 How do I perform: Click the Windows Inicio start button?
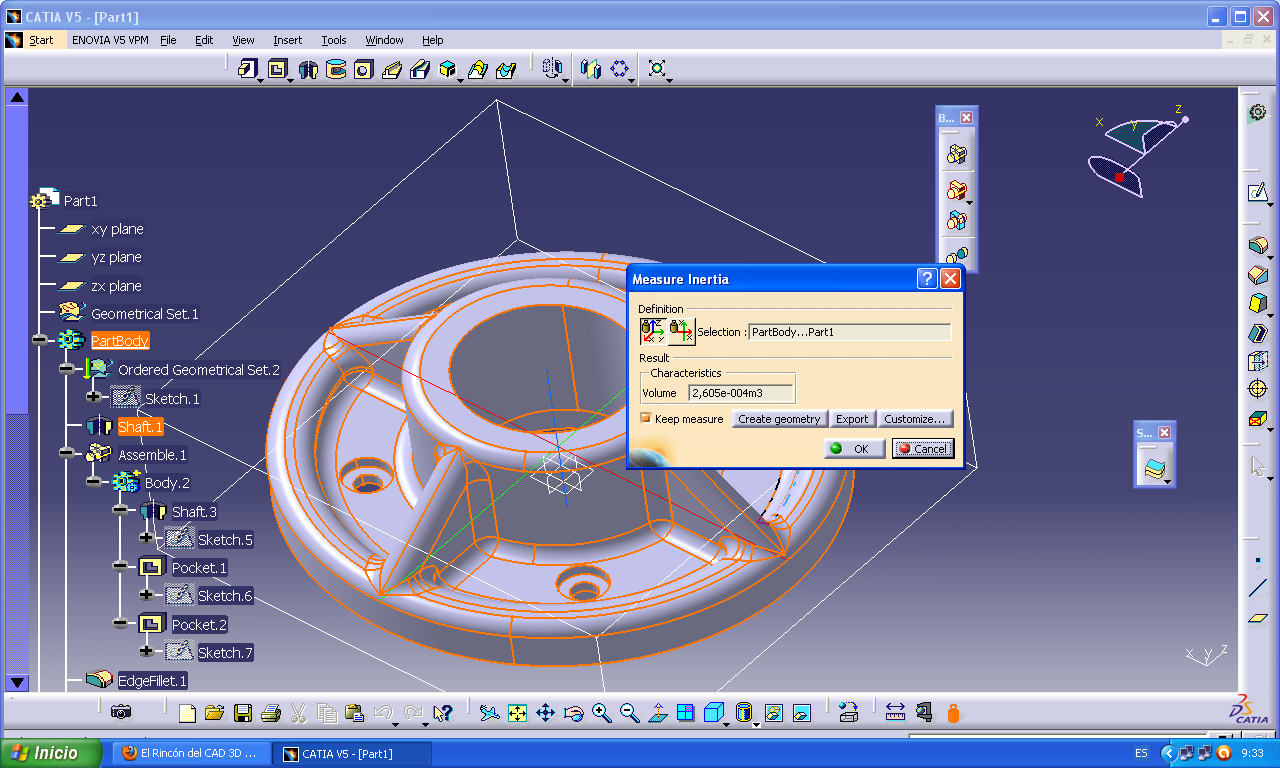pyautogui.click(x=51, y=753)
